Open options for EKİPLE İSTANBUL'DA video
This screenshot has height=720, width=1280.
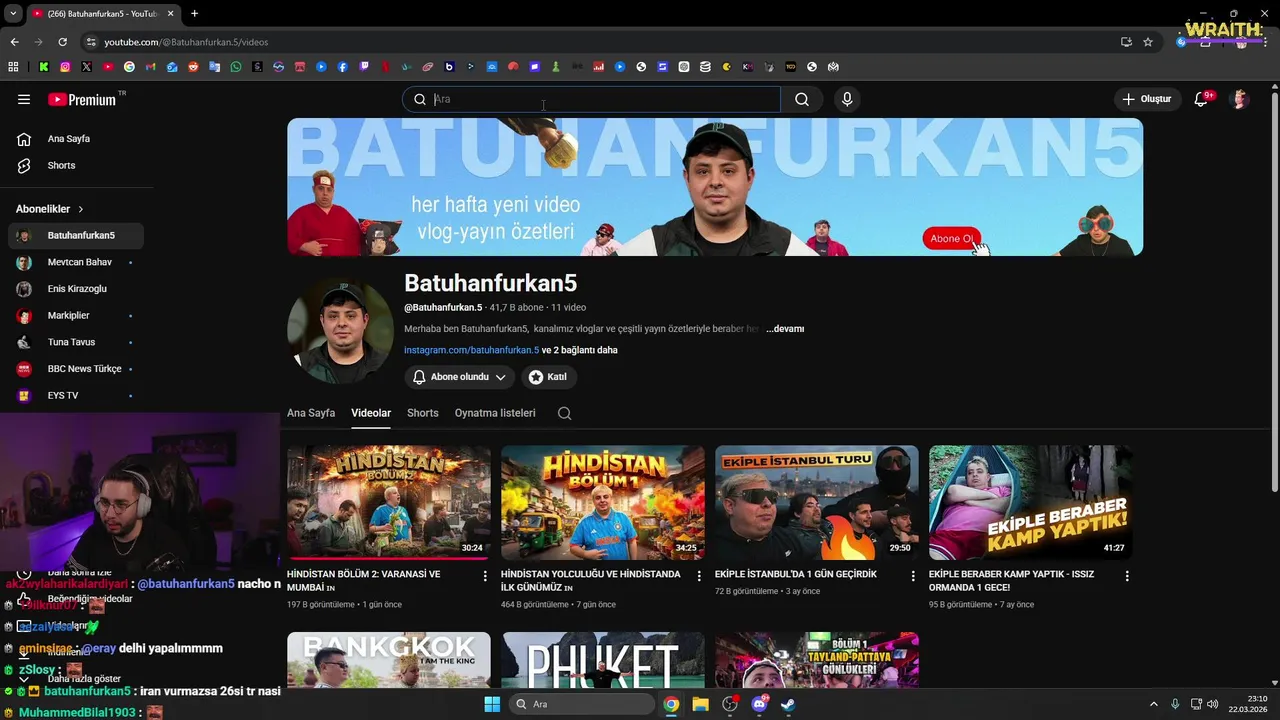(x=913, y=576)
